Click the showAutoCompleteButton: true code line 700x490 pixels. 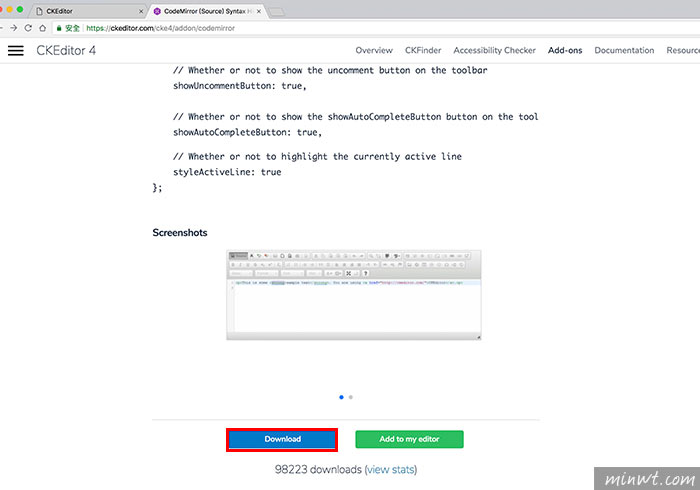click(247, 132)
